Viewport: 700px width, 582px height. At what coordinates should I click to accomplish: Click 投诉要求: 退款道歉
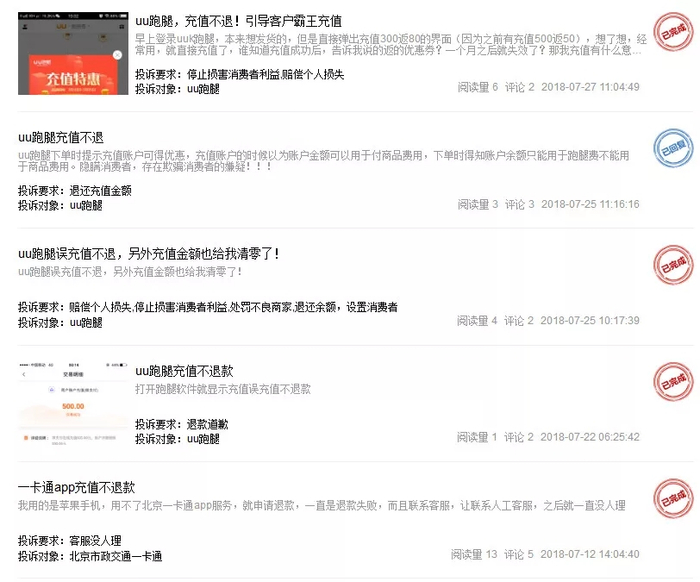pos(182,424)
